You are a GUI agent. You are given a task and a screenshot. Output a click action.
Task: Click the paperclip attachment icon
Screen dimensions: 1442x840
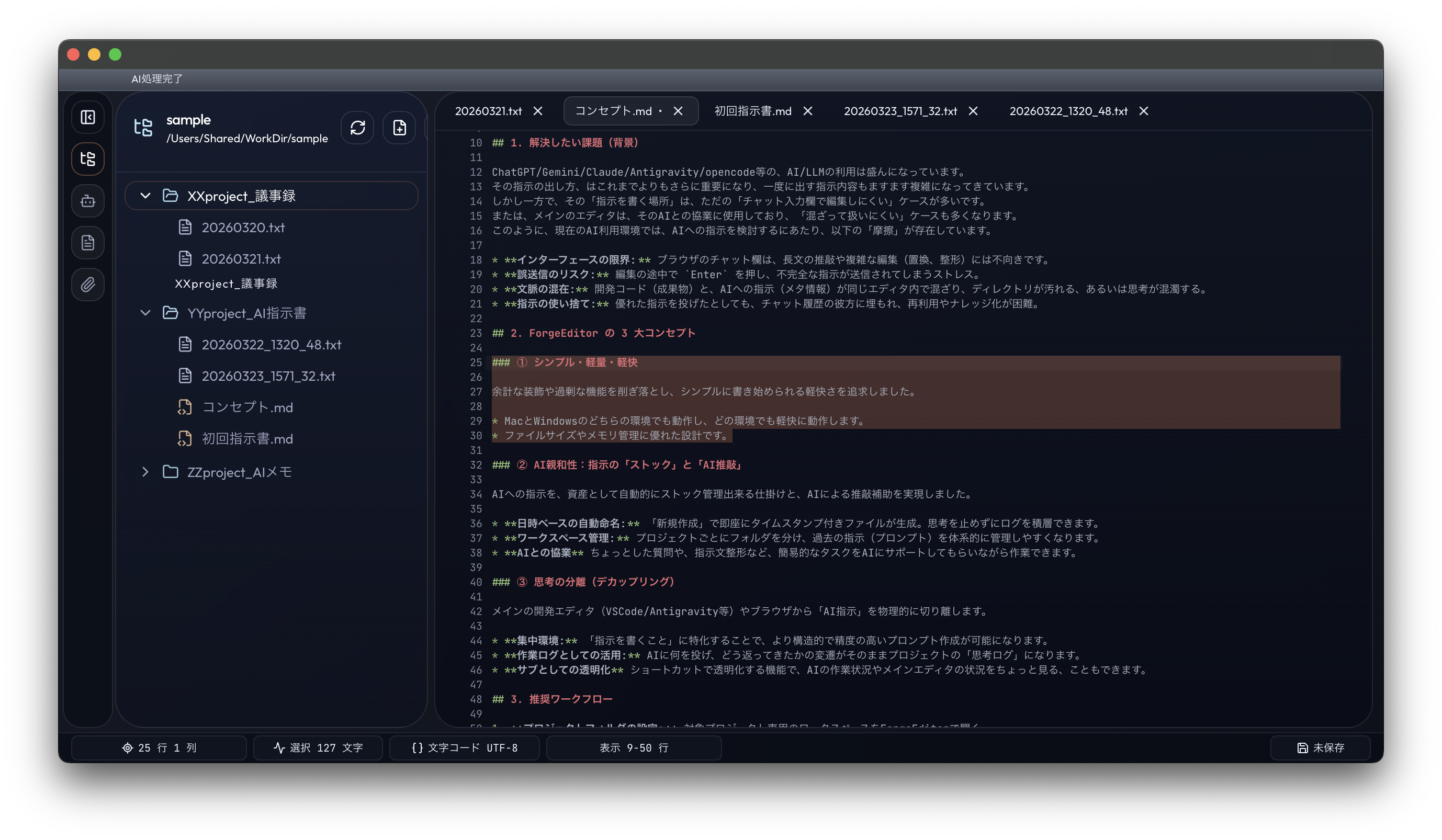(87, 285)
